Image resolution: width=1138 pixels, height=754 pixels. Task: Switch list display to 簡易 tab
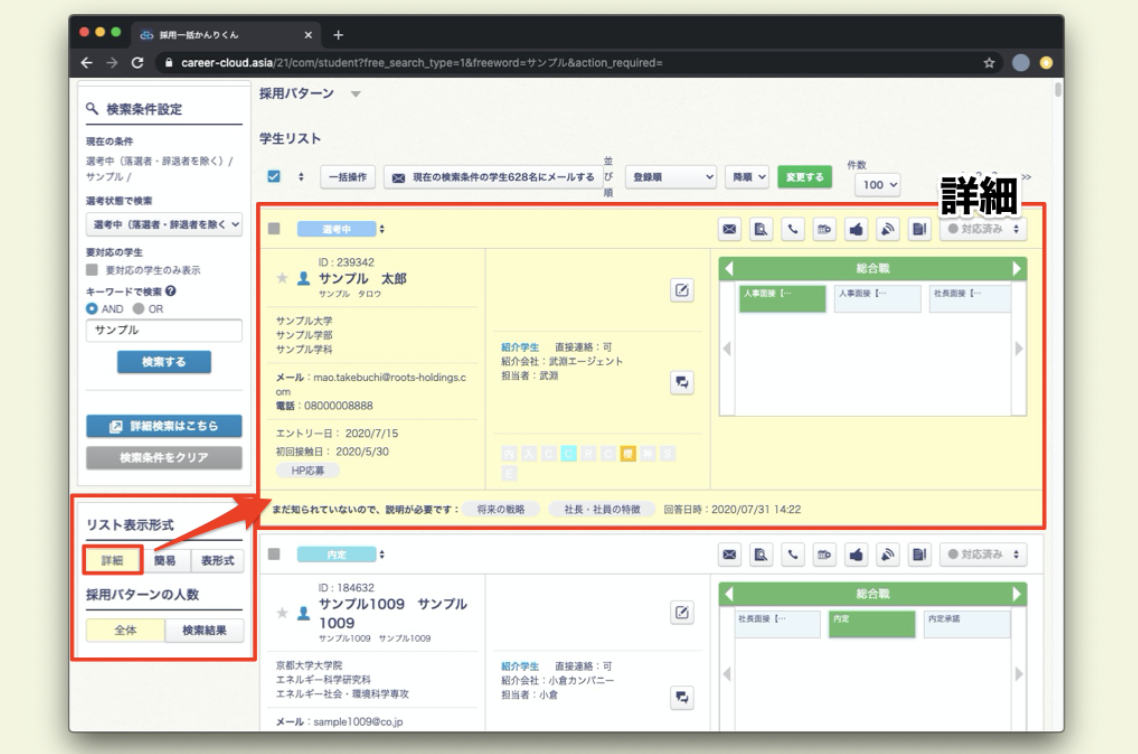(164, 561)
